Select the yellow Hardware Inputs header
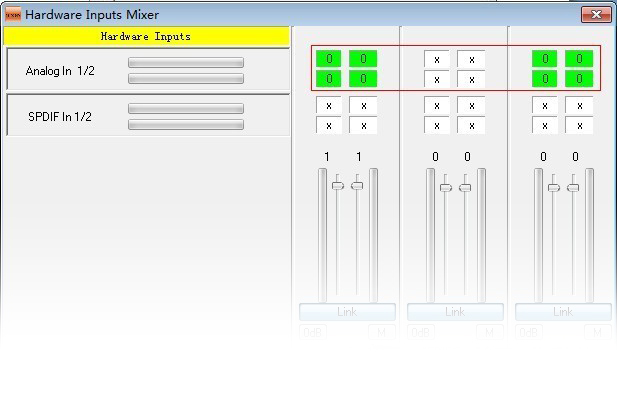The height and width of the screenshot is (395, 617). pos(146,37)
